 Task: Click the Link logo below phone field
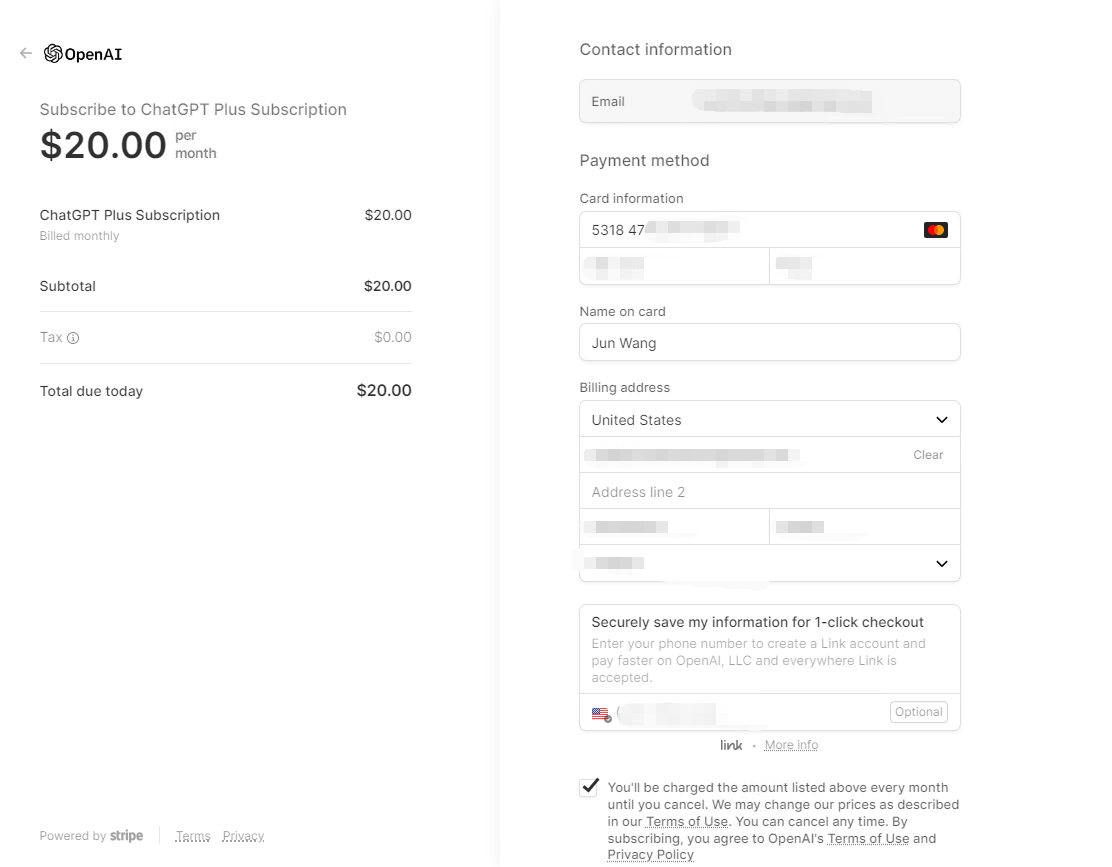pos(731,745)
